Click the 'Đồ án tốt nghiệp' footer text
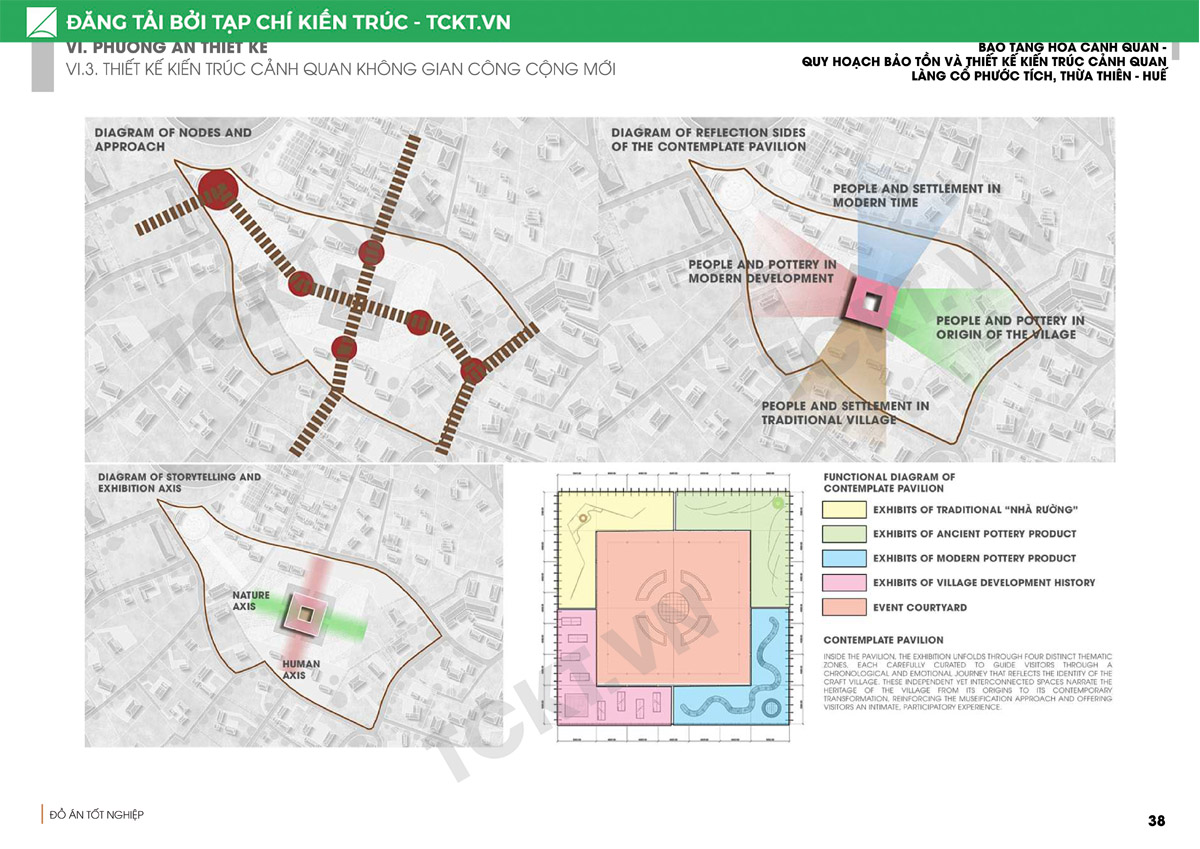Image resolution: width=1200 pixels, height=849 pixels. (97, 815)
